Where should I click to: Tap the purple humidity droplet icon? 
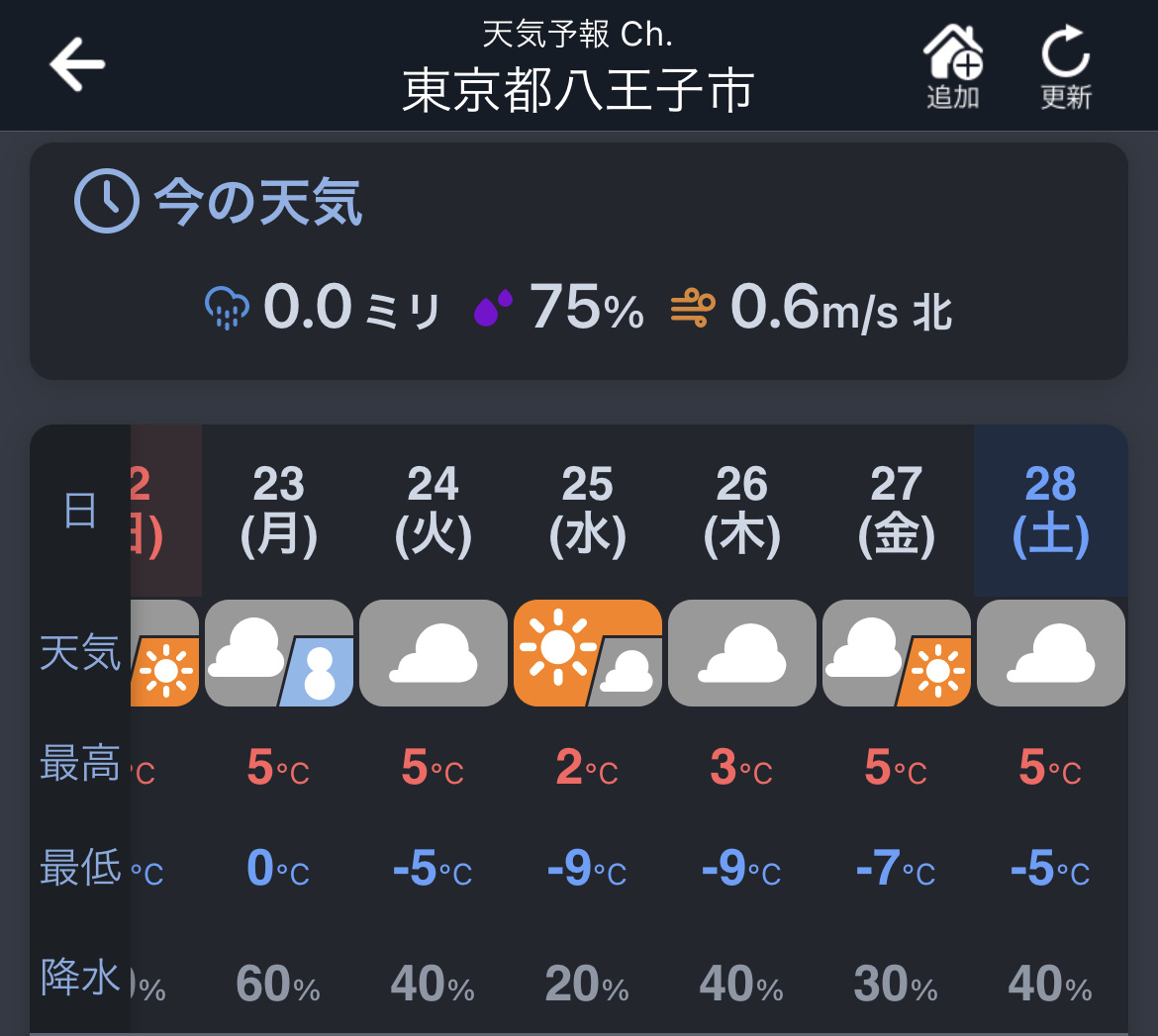(x=493, y=308)
